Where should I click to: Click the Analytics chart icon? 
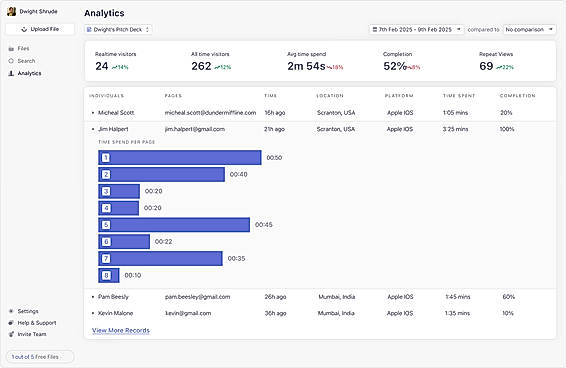11,73
